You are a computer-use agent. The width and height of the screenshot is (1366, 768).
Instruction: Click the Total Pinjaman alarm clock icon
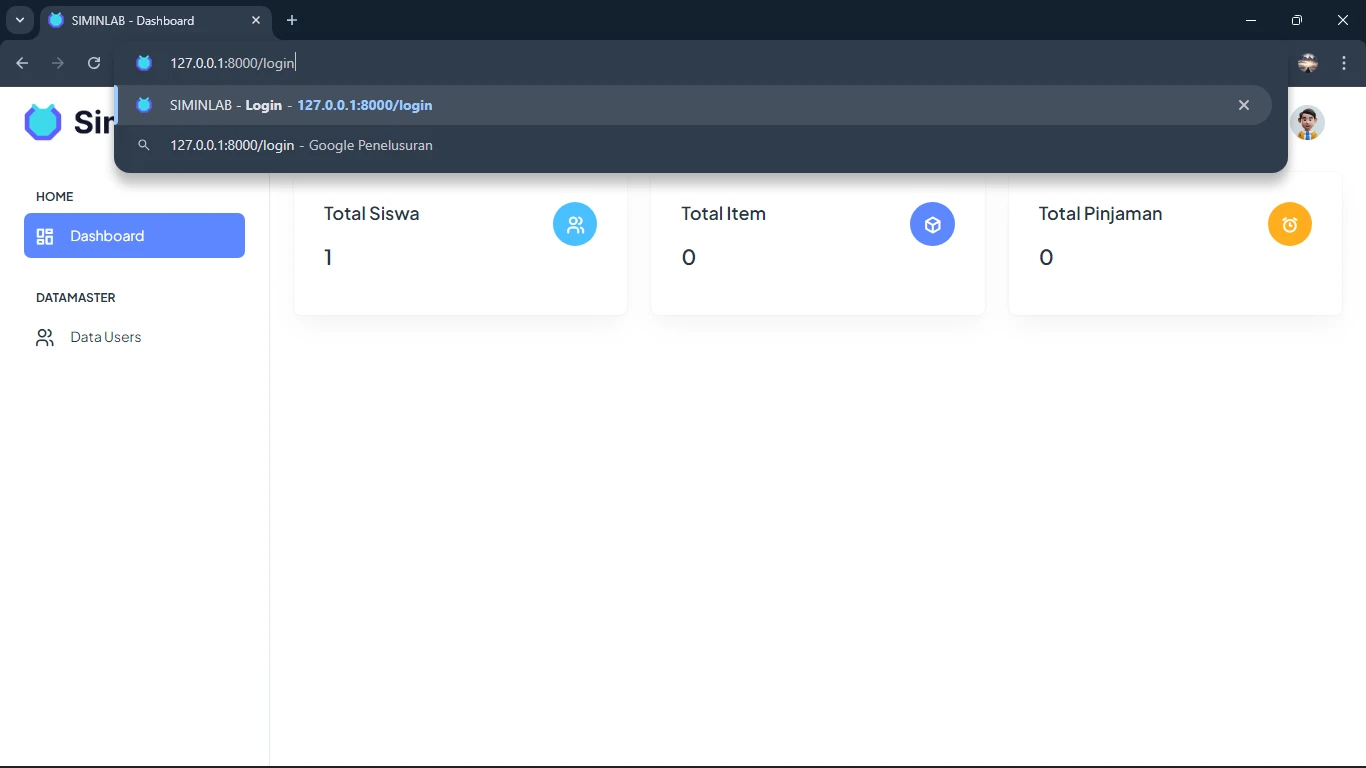[1289, 225]
